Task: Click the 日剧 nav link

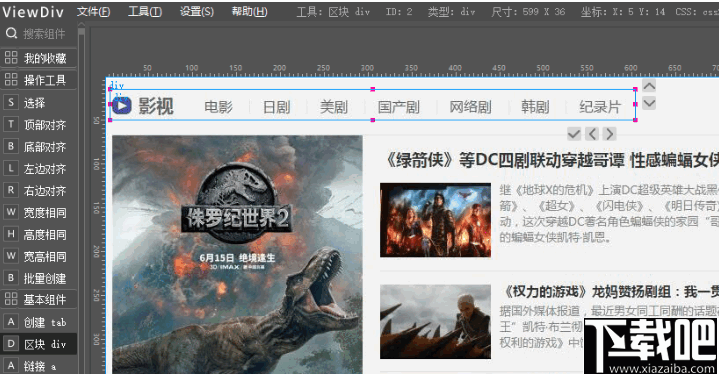Action: (x=277, y=107)
